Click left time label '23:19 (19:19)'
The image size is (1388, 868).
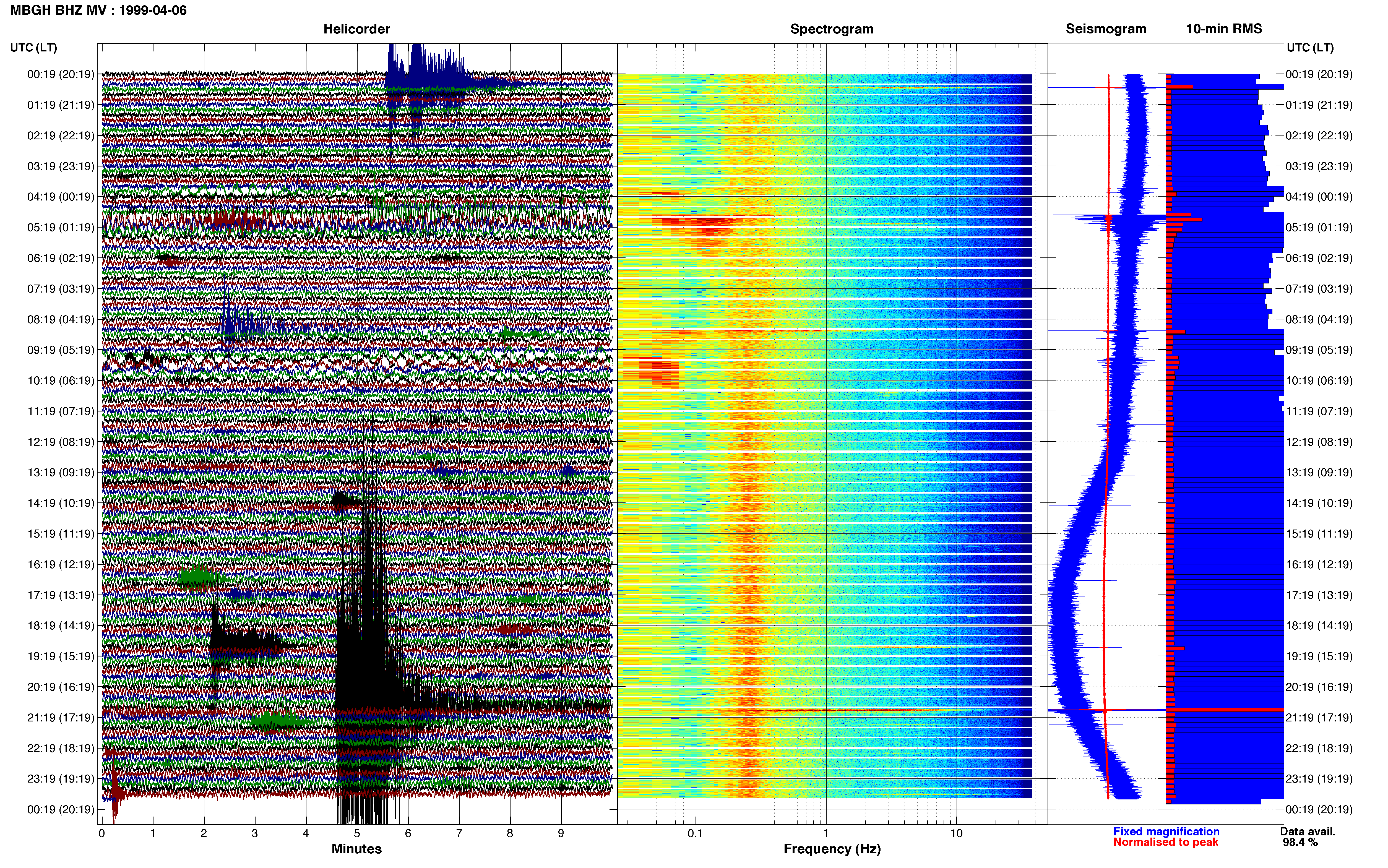tap(61, 778)
